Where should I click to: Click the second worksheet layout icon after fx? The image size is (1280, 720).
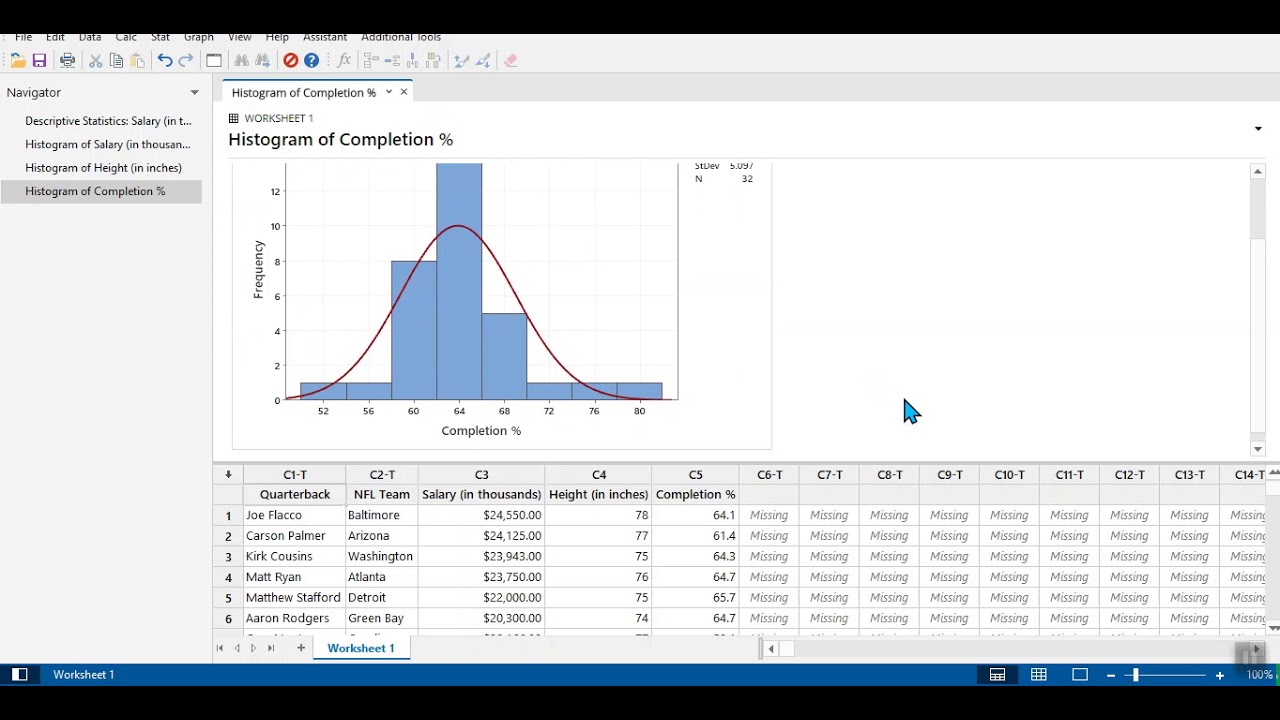392,61
